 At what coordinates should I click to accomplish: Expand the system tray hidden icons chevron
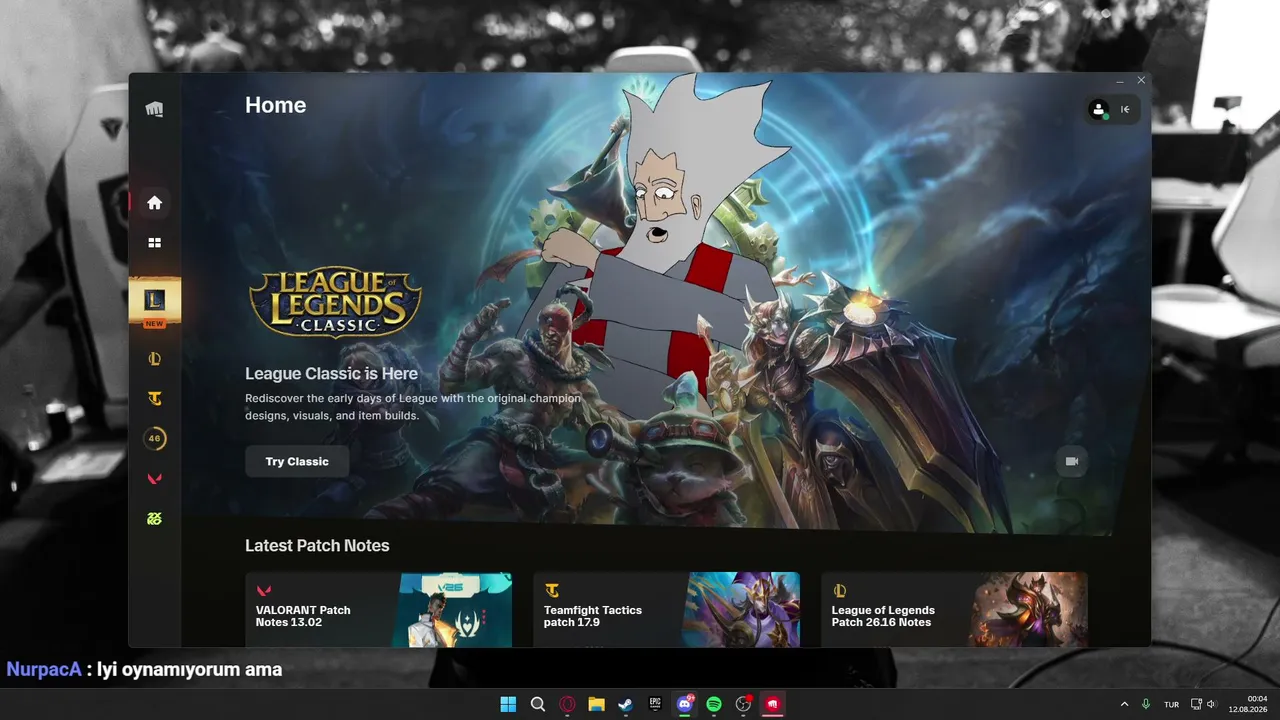[1124, 704]
